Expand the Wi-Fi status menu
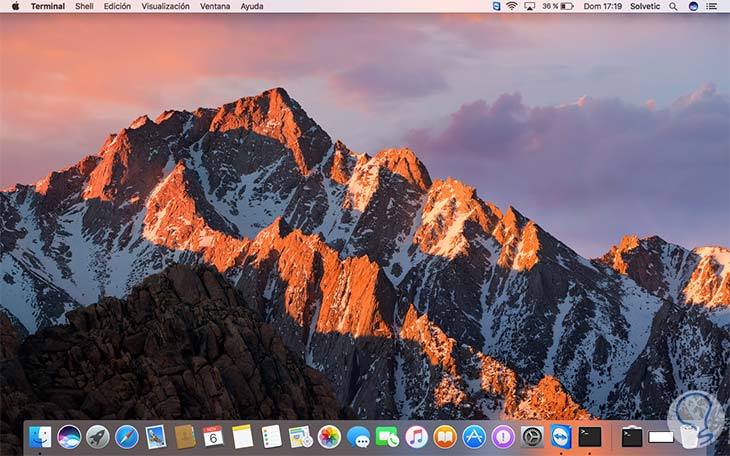The height and width of the screenshot is (456, 730). [512, 6]
